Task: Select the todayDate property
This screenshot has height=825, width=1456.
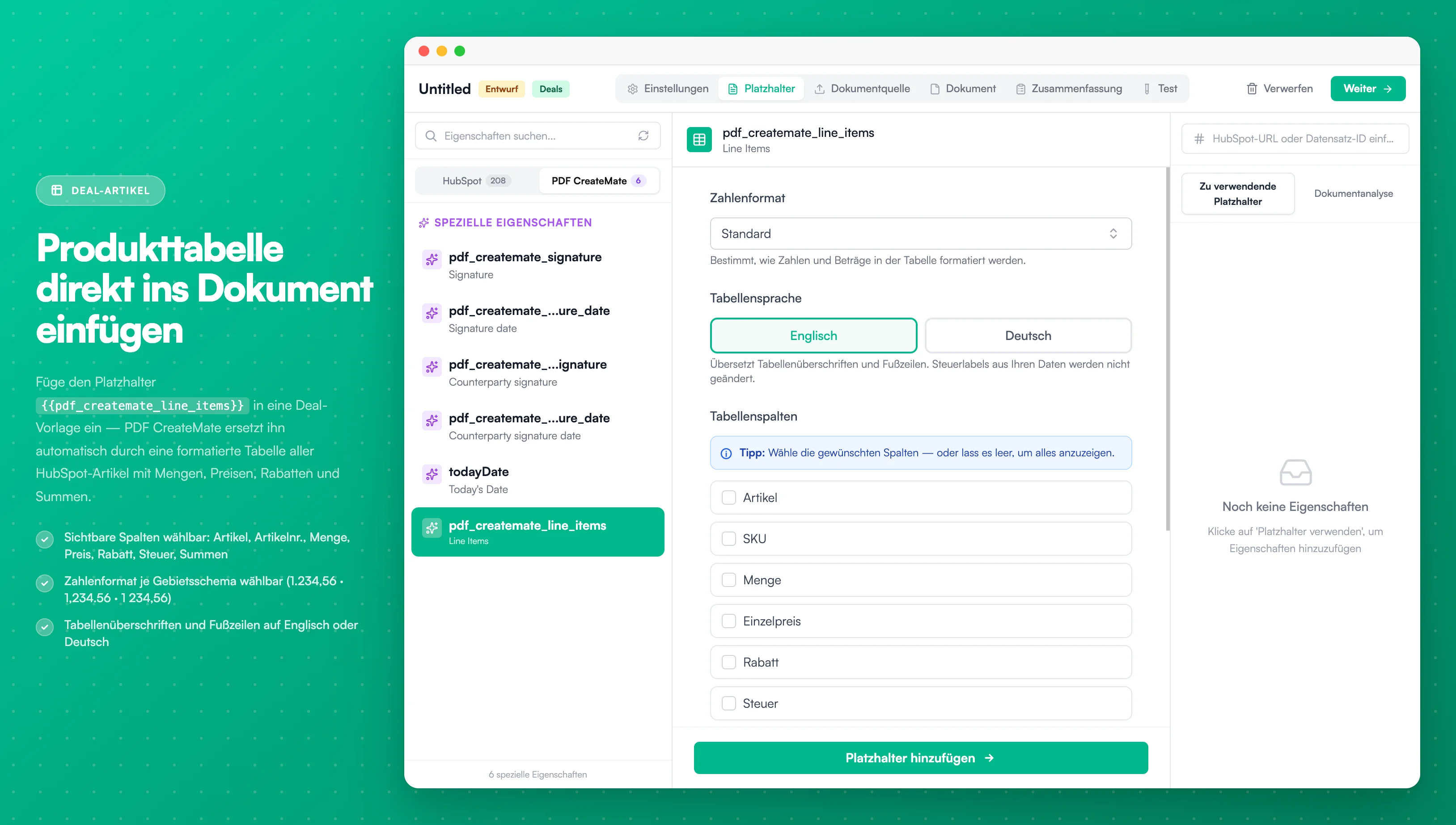Action: click(538, 480)
